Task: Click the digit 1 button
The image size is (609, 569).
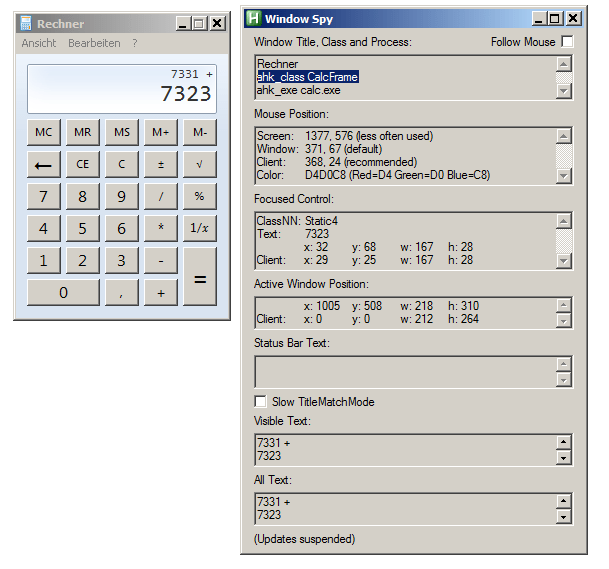Action: [44, 261]
